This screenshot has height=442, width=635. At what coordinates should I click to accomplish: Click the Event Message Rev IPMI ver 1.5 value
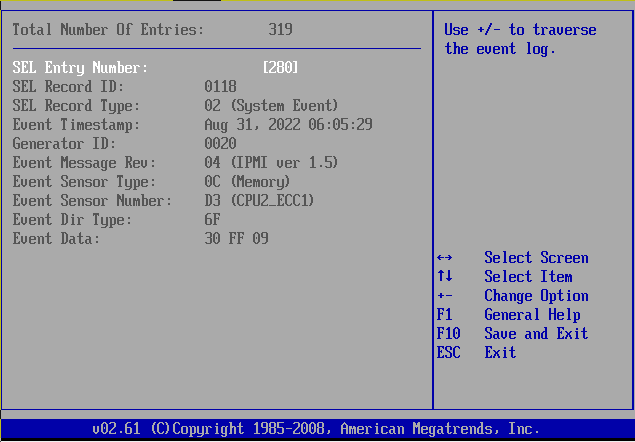(271, 163)
